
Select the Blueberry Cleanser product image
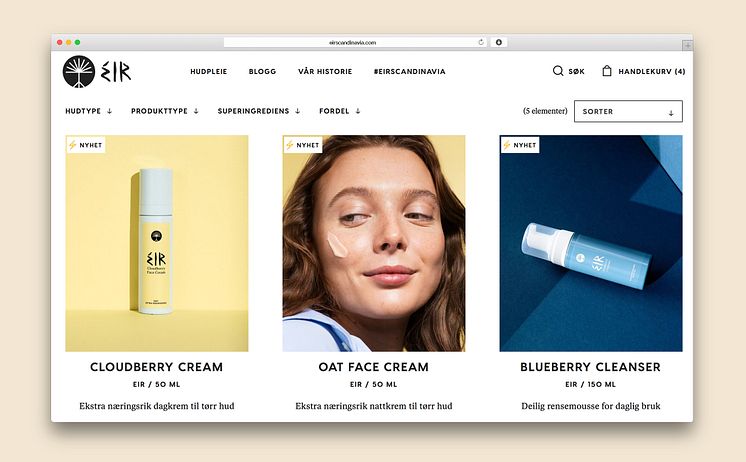coord(591,244)
